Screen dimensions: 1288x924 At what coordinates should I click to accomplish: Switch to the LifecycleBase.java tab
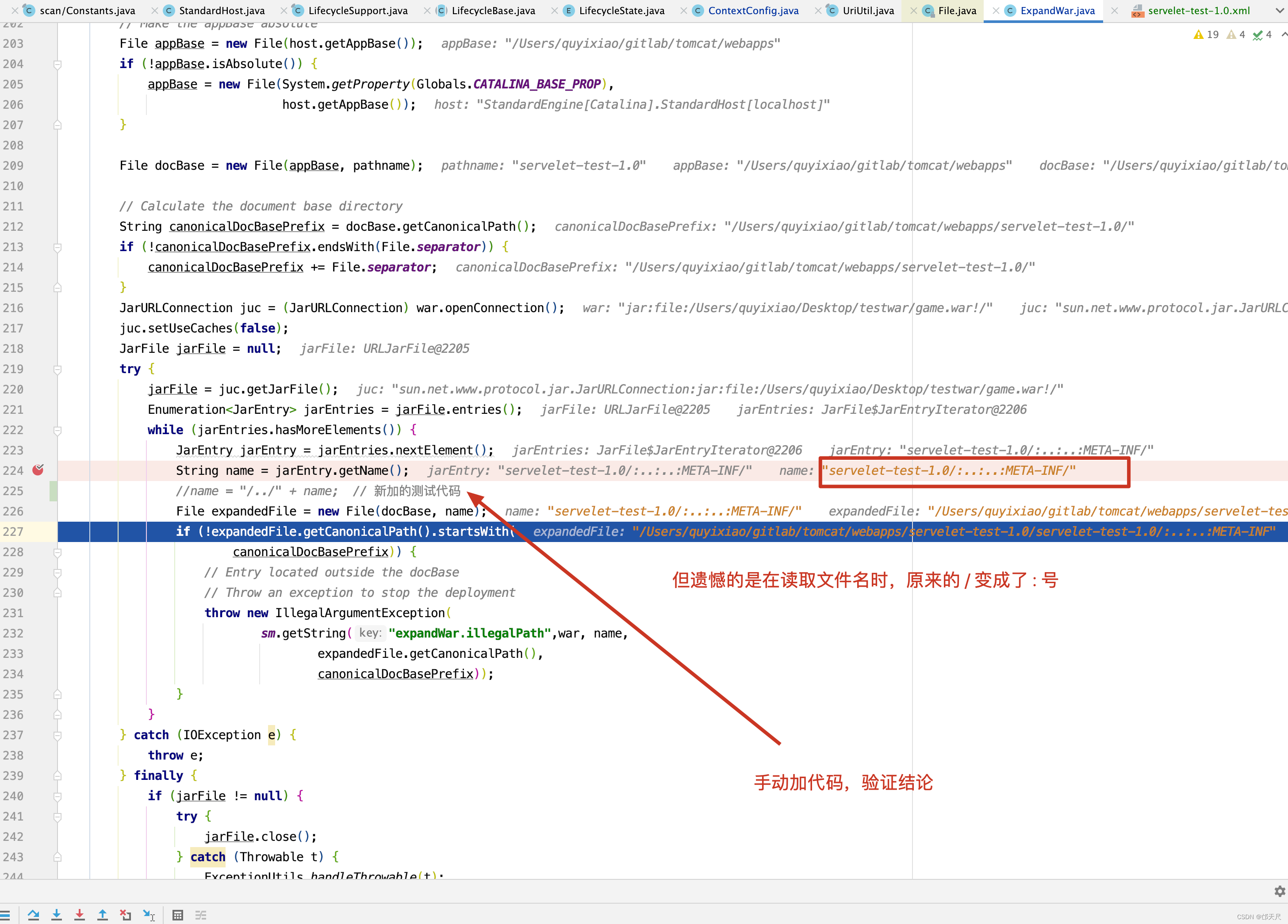[493, 11]
